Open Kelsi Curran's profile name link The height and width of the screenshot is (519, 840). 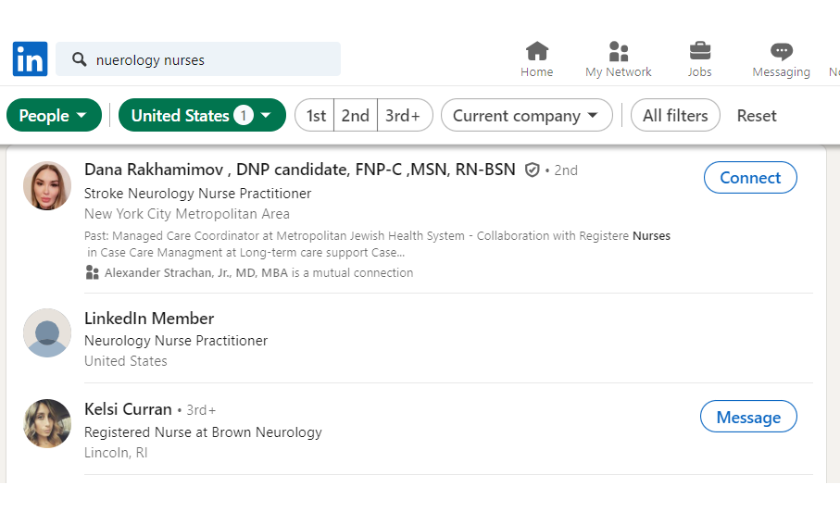128,409
